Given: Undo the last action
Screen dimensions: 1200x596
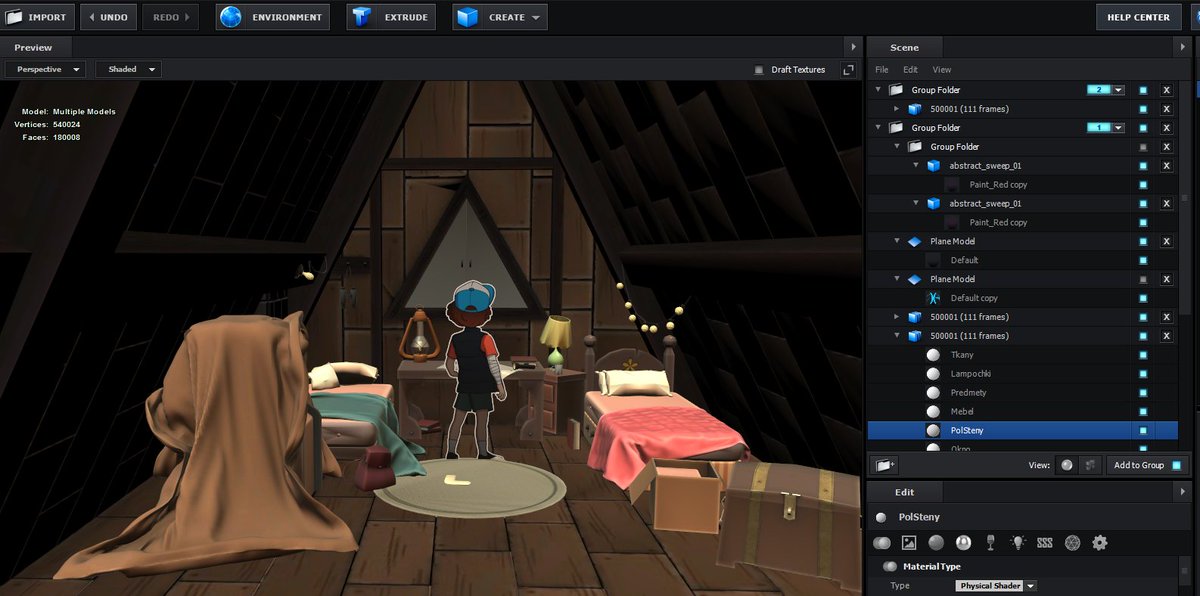Looking at the screenshot, I should (x=108, y=17).
